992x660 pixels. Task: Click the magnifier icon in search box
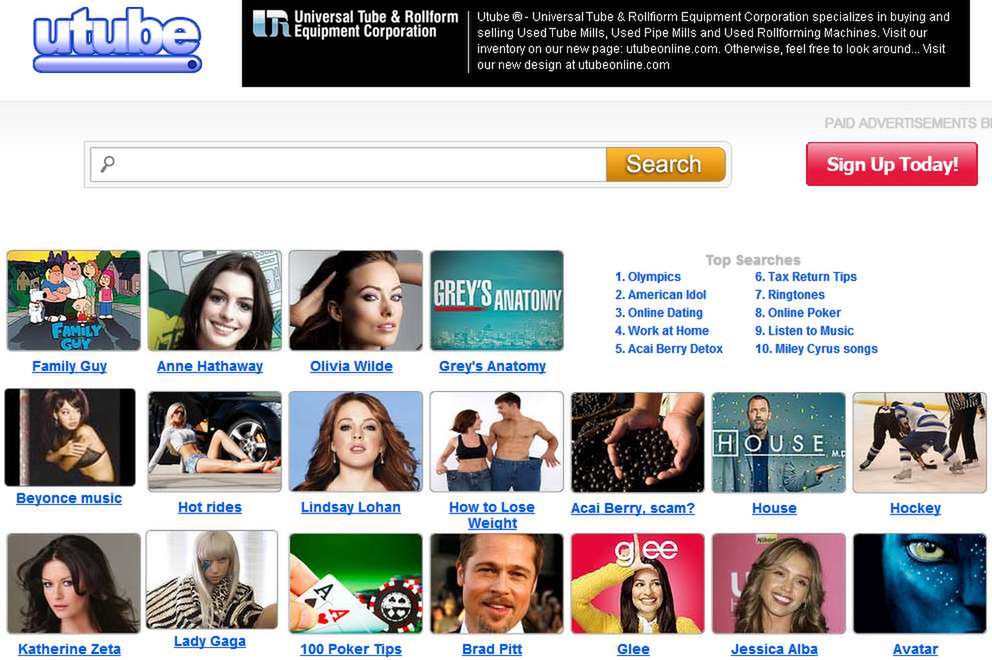108,164
